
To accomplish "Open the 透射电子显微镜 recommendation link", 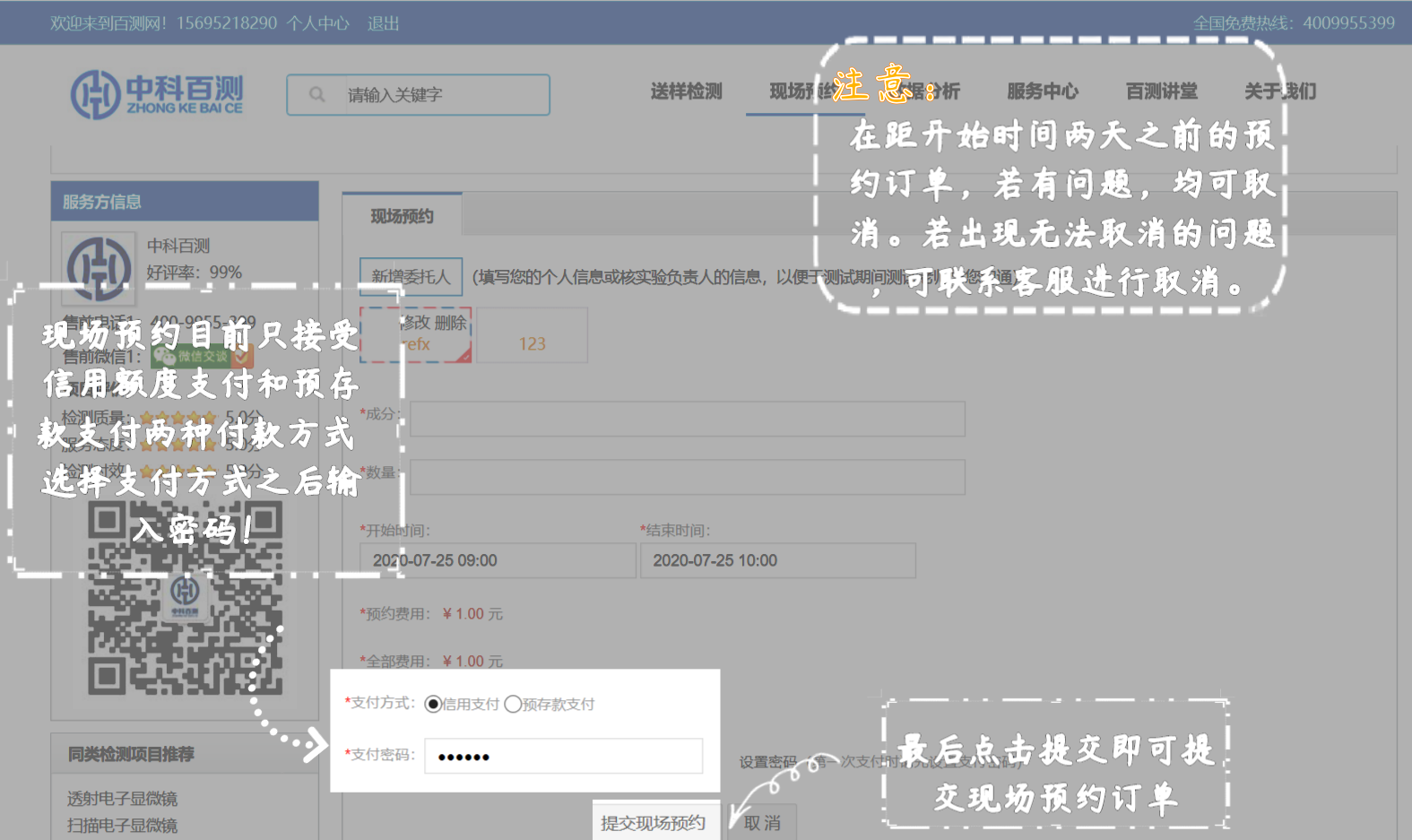I will (122, 798).
